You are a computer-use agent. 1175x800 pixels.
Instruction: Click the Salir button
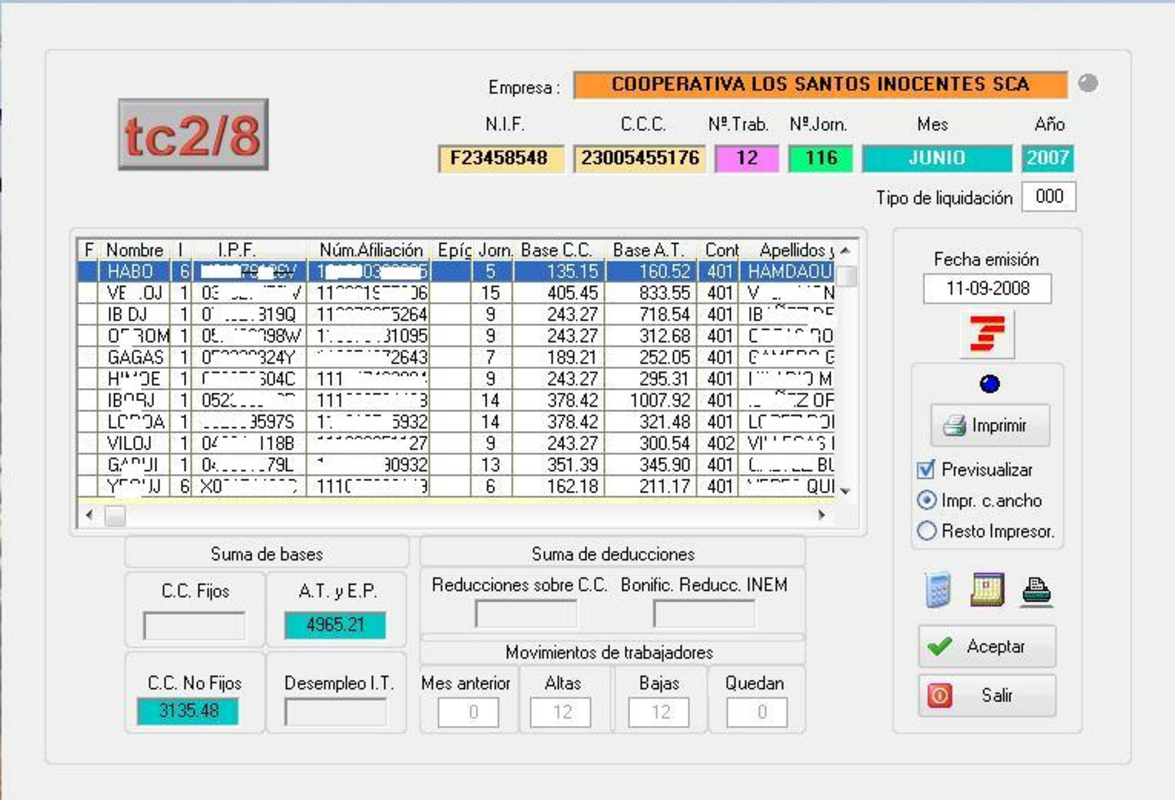[987, 695]
